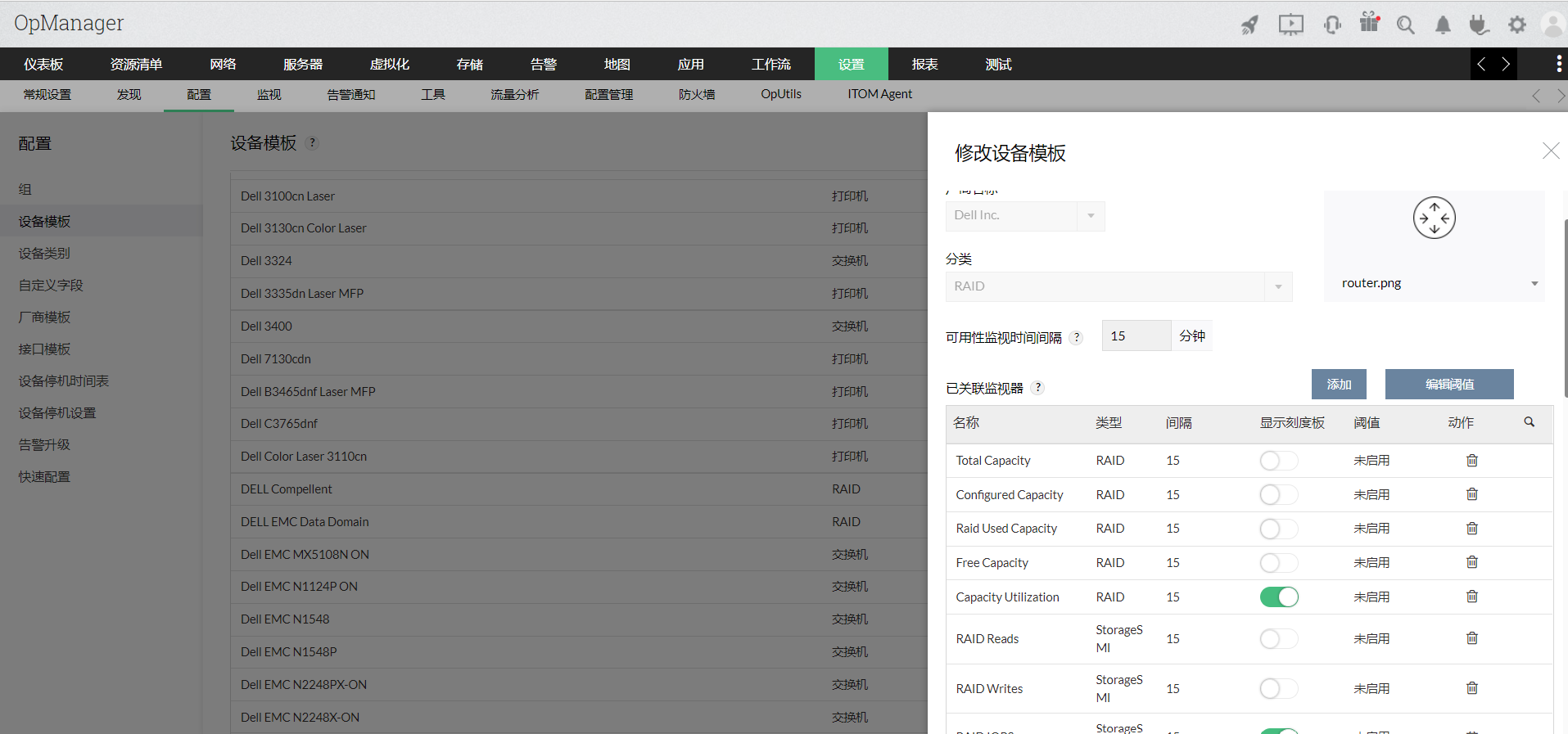Open the presentation screen icon

[1291, 25]
